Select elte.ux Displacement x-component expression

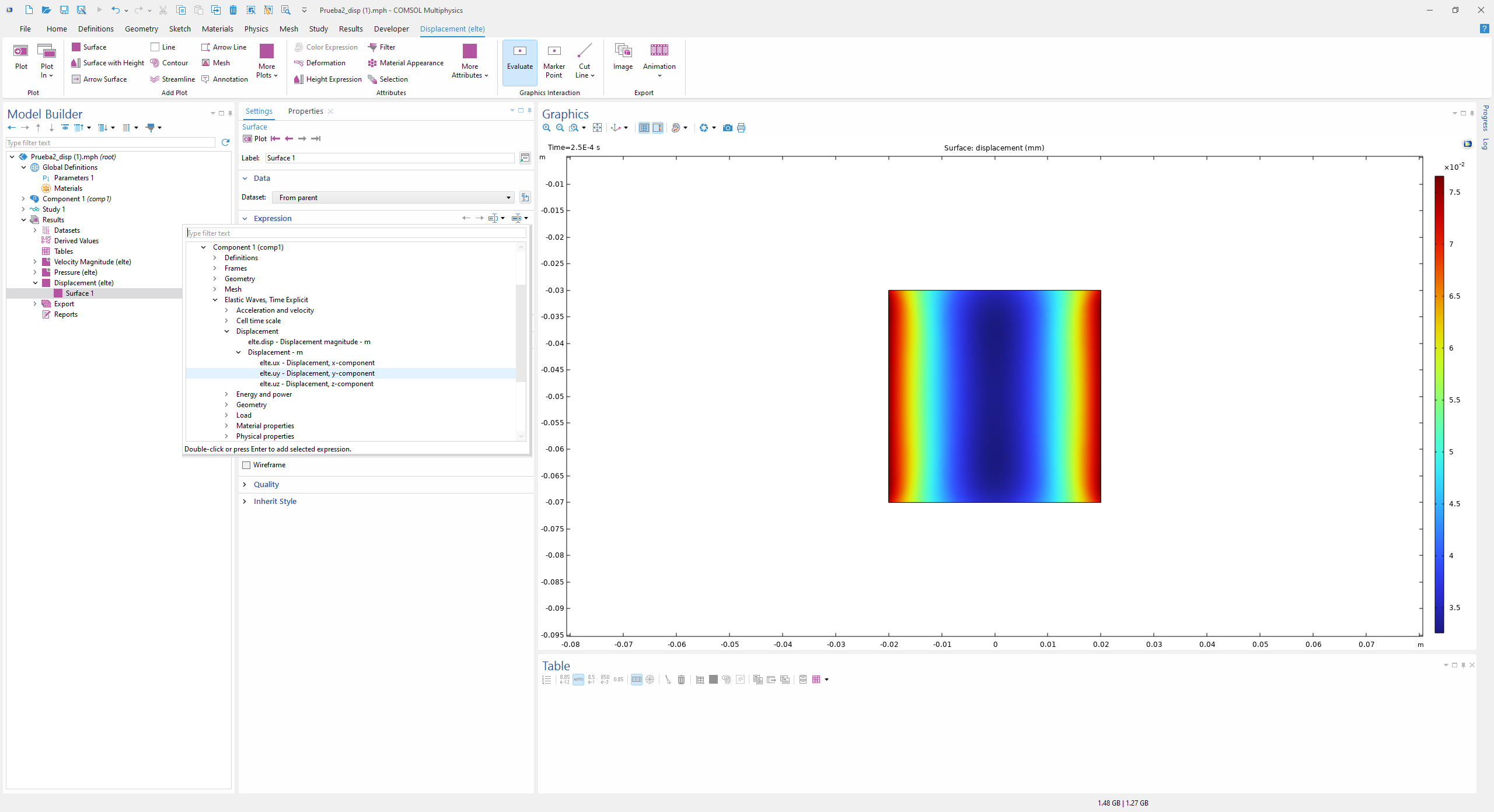[317, 363]
